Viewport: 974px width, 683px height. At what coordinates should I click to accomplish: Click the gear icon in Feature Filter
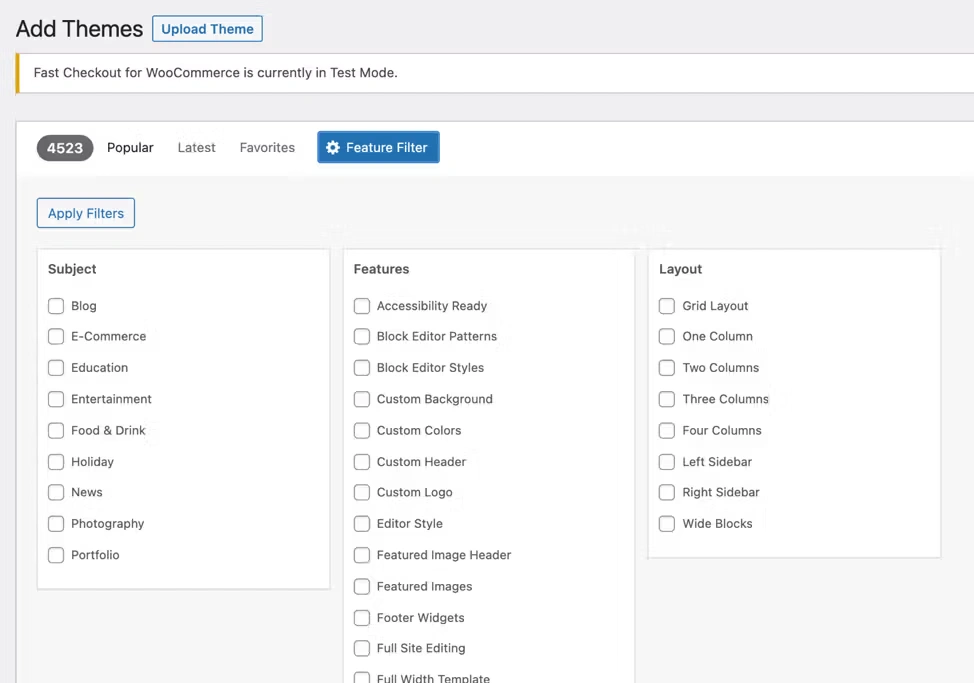[333, 148]
